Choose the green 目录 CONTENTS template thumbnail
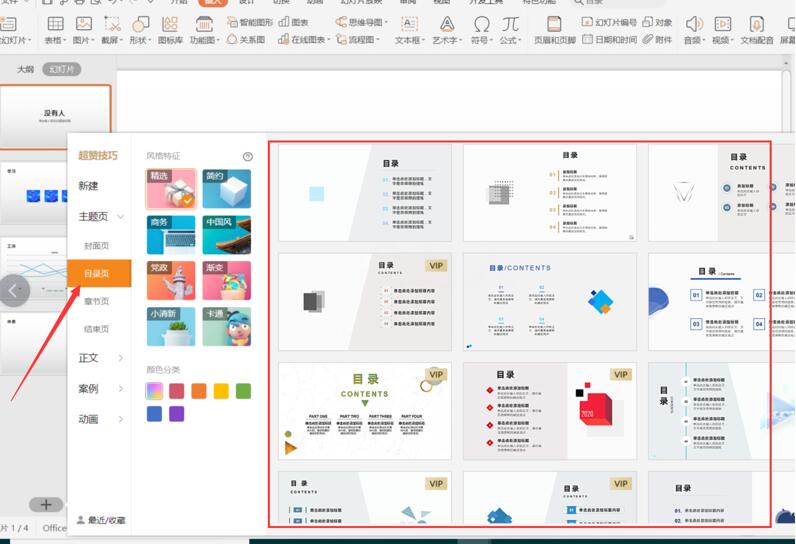 pos(364,410)
